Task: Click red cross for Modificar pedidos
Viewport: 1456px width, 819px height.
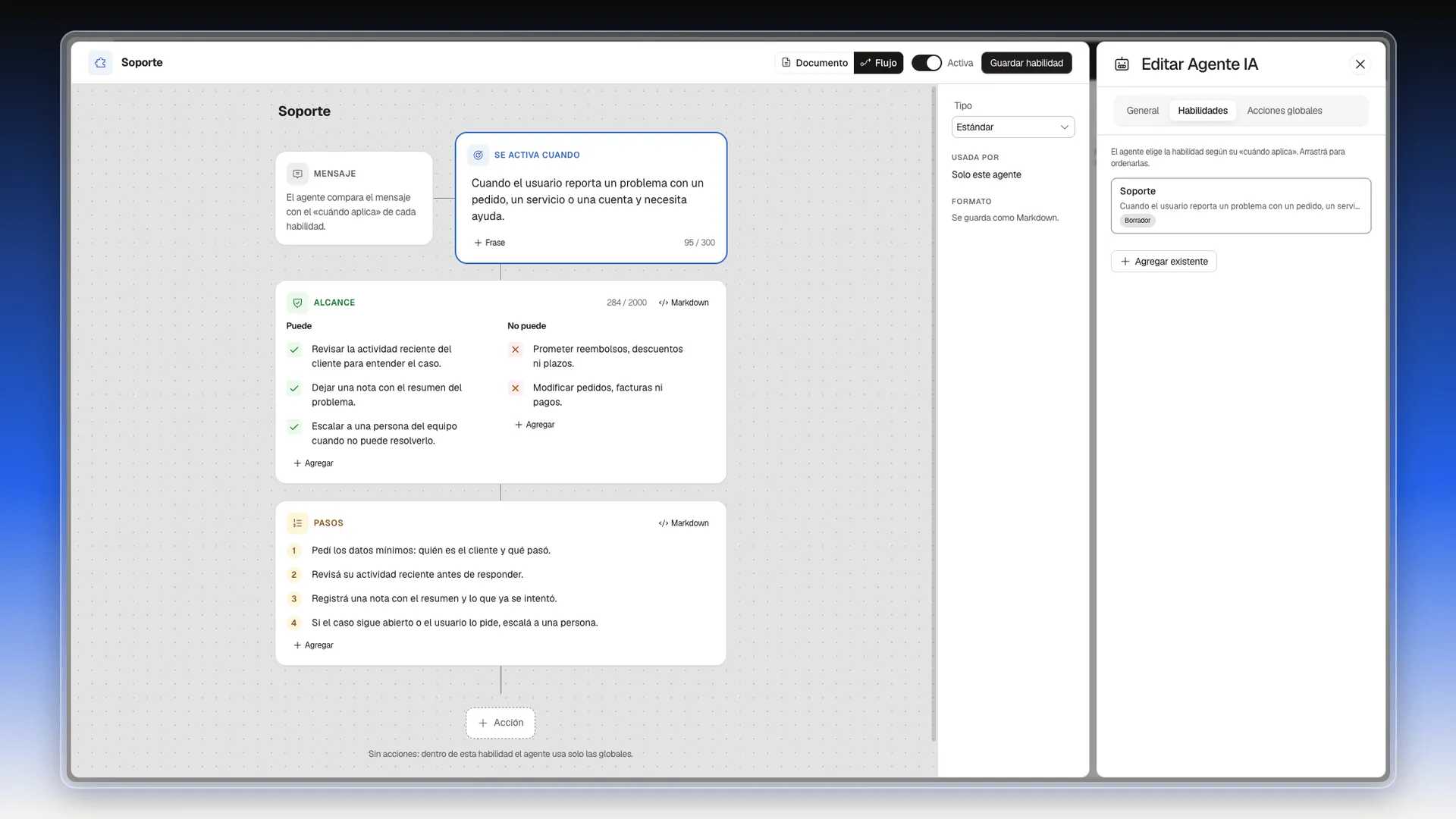Action: 516,388
